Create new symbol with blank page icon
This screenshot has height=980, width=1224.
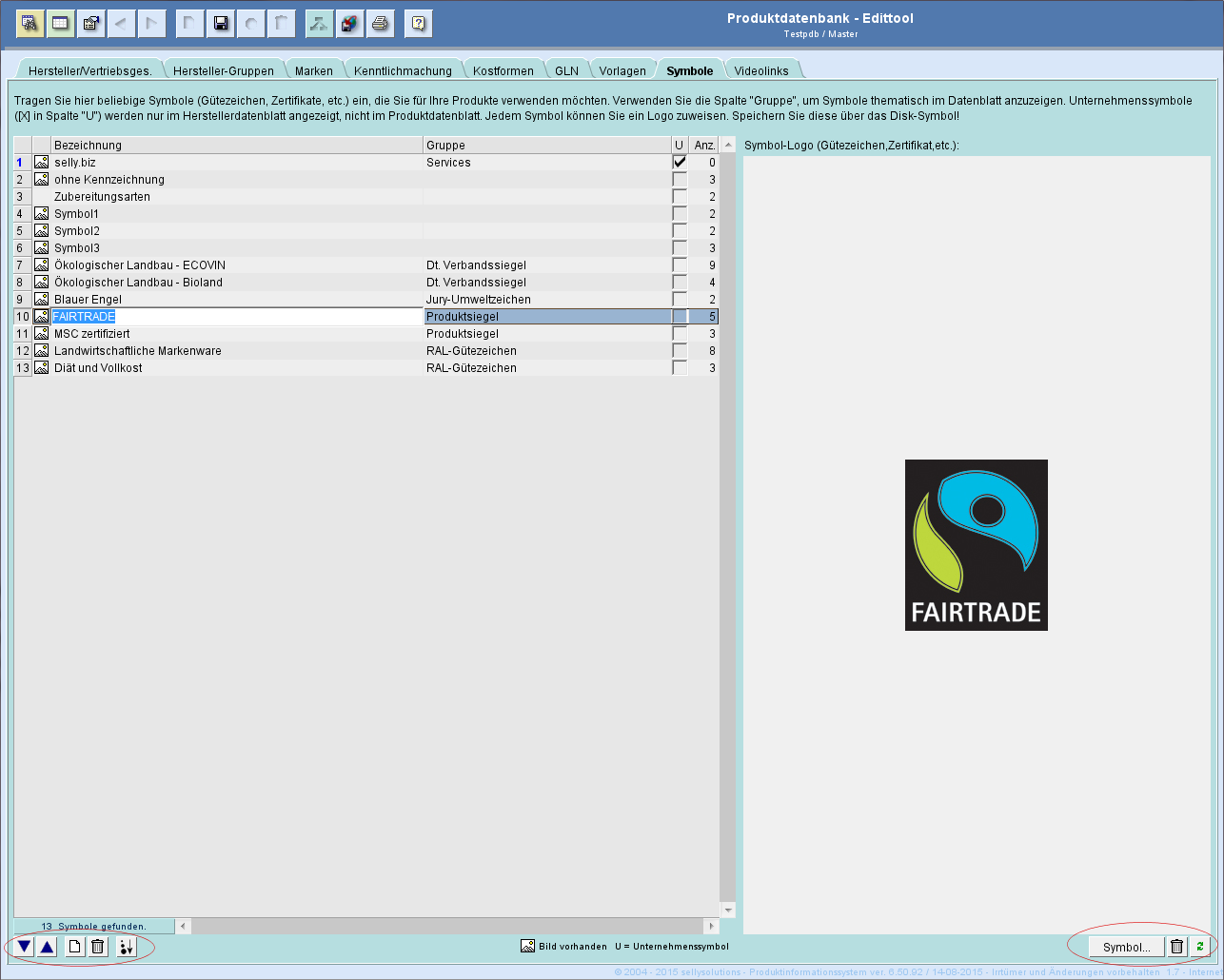pos(74,947)
